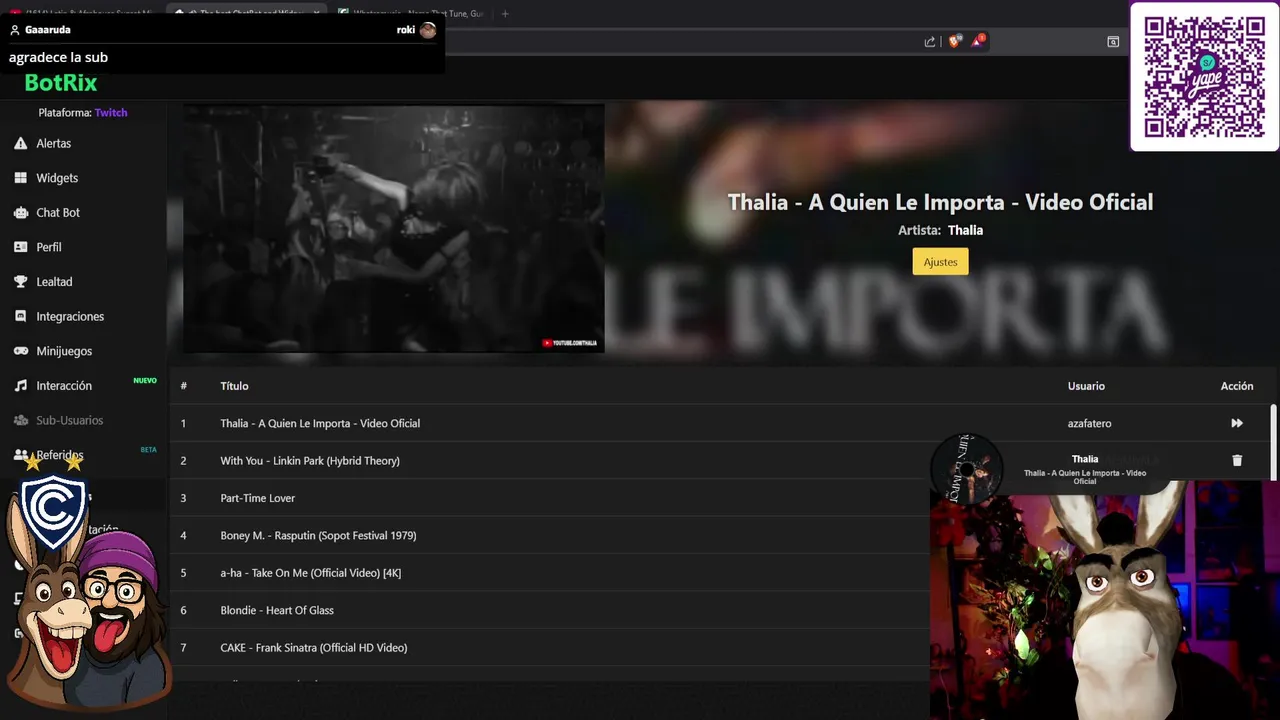The image size is (1280, 720).
Task: Open the Sub-Usuarios people icon
Action: tap(20, 420)
